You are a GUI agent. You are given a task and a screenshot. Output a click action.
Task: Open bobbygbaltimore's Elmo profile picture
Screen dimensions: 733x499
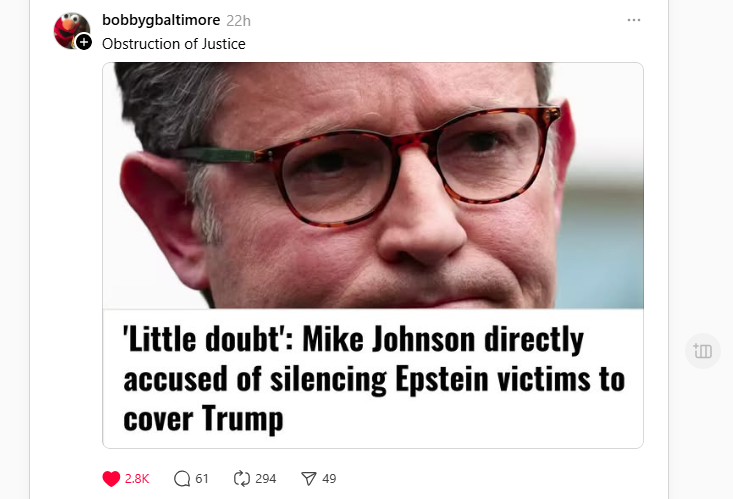(x=71, y=30)
